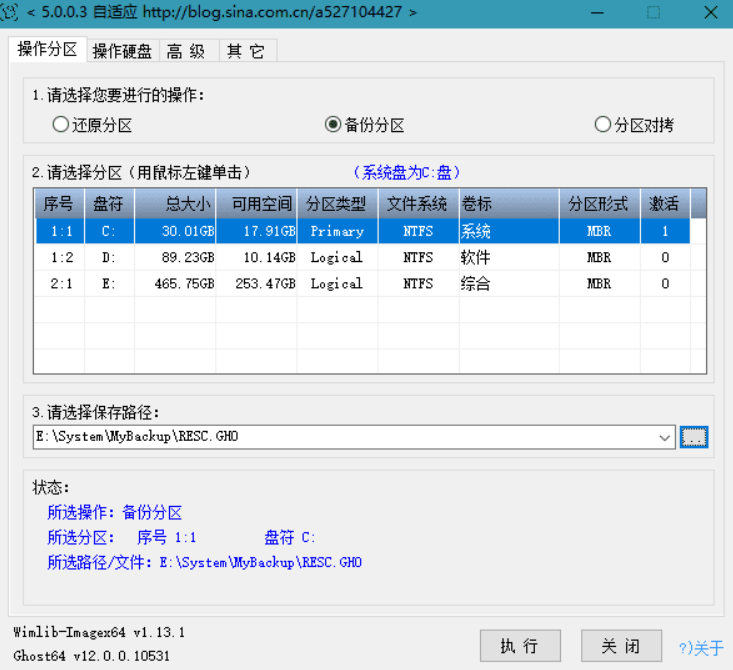Select the 分区对拷 radio button

point(602,125)
